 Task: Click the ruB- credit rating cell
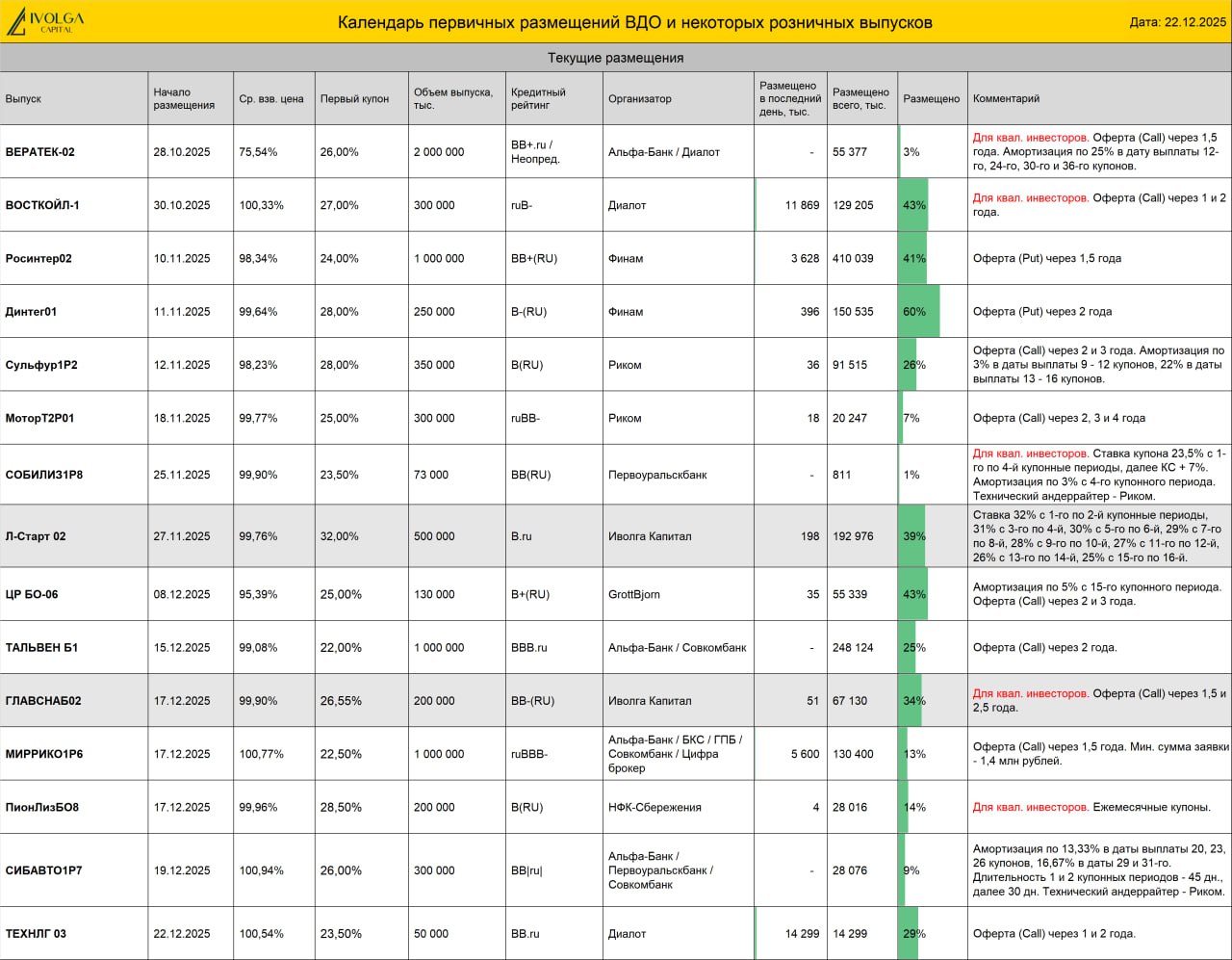[522, 205]
